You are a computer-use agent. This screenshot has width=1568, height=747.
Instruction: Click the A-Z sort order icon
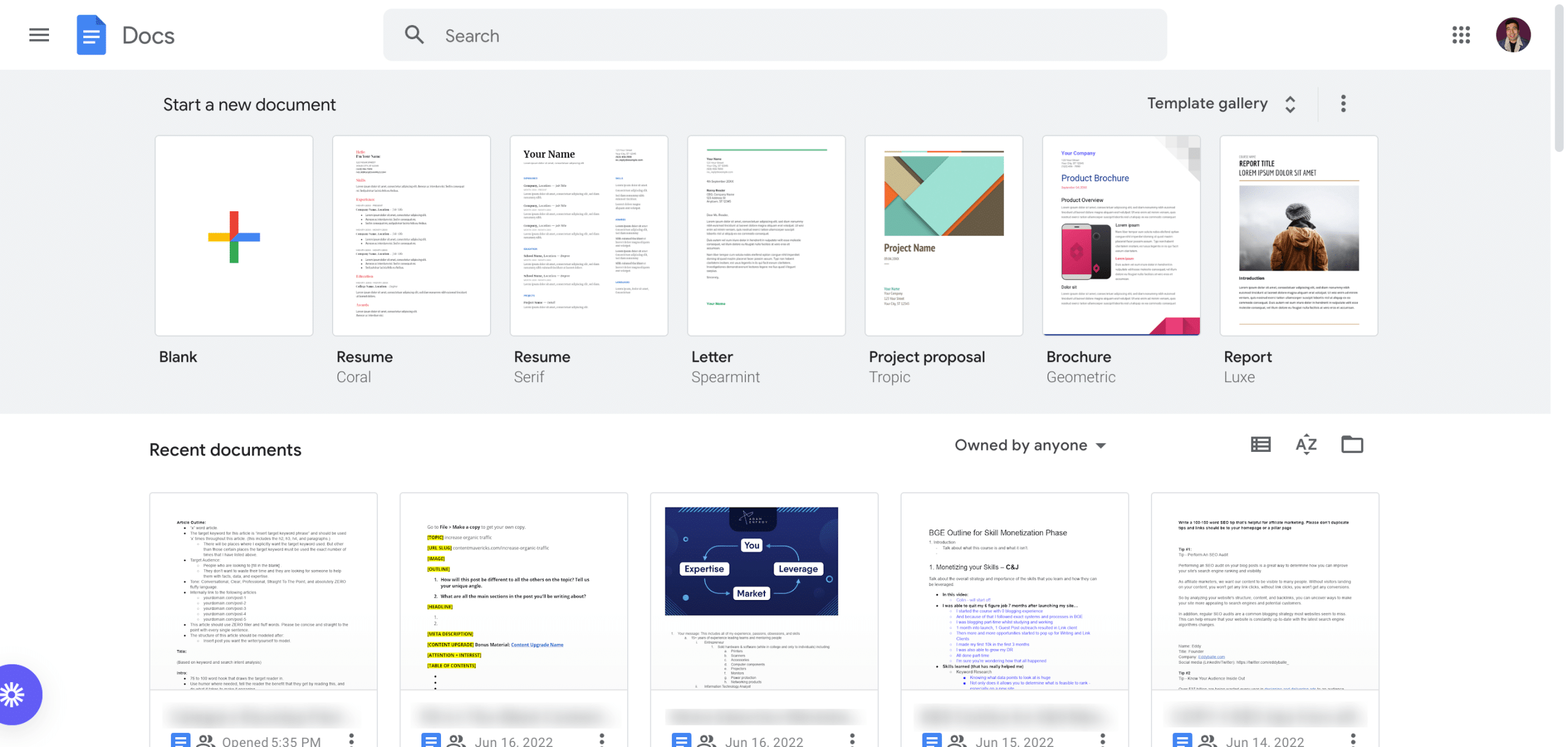pos(1306,445)
